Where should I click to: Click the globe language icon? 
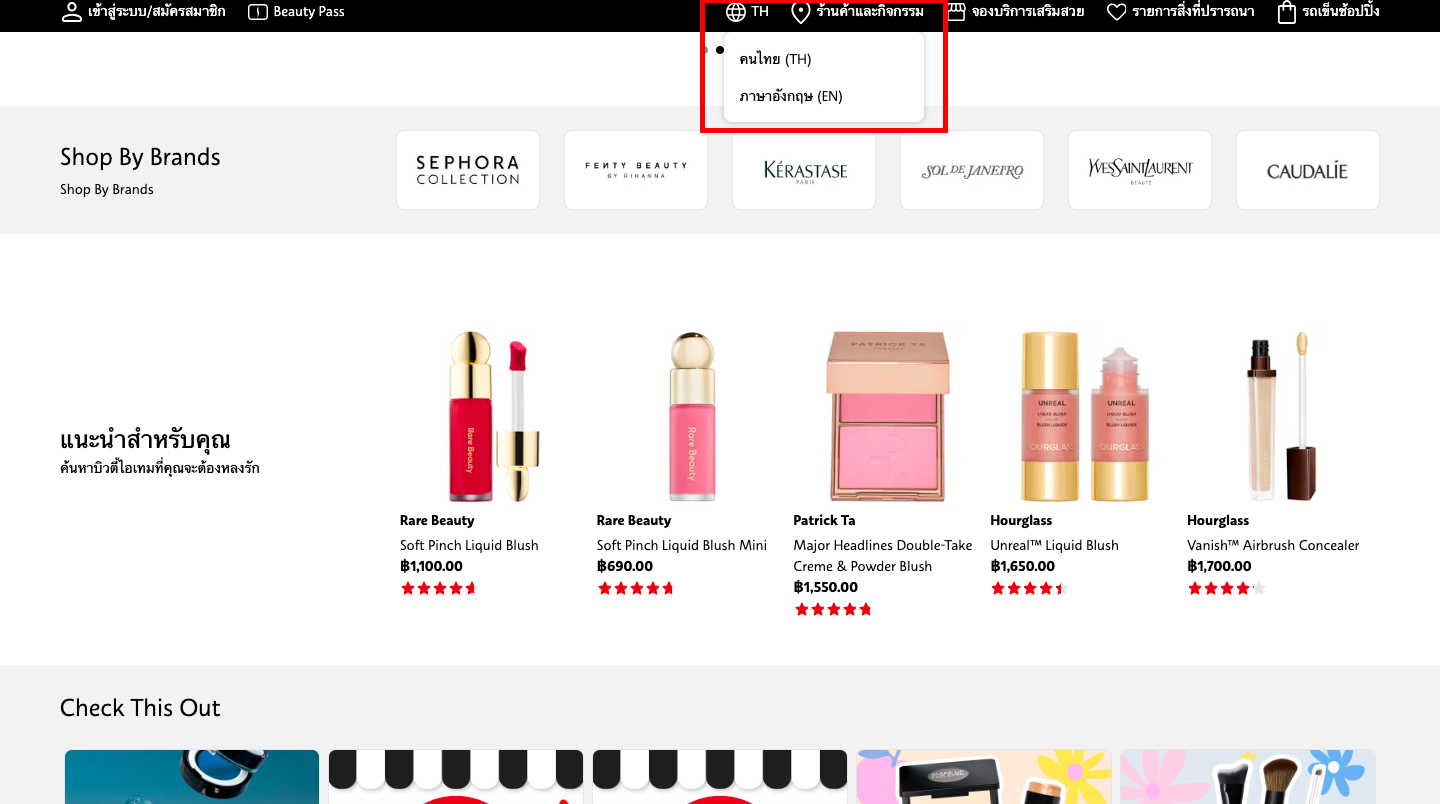(736, 12)
